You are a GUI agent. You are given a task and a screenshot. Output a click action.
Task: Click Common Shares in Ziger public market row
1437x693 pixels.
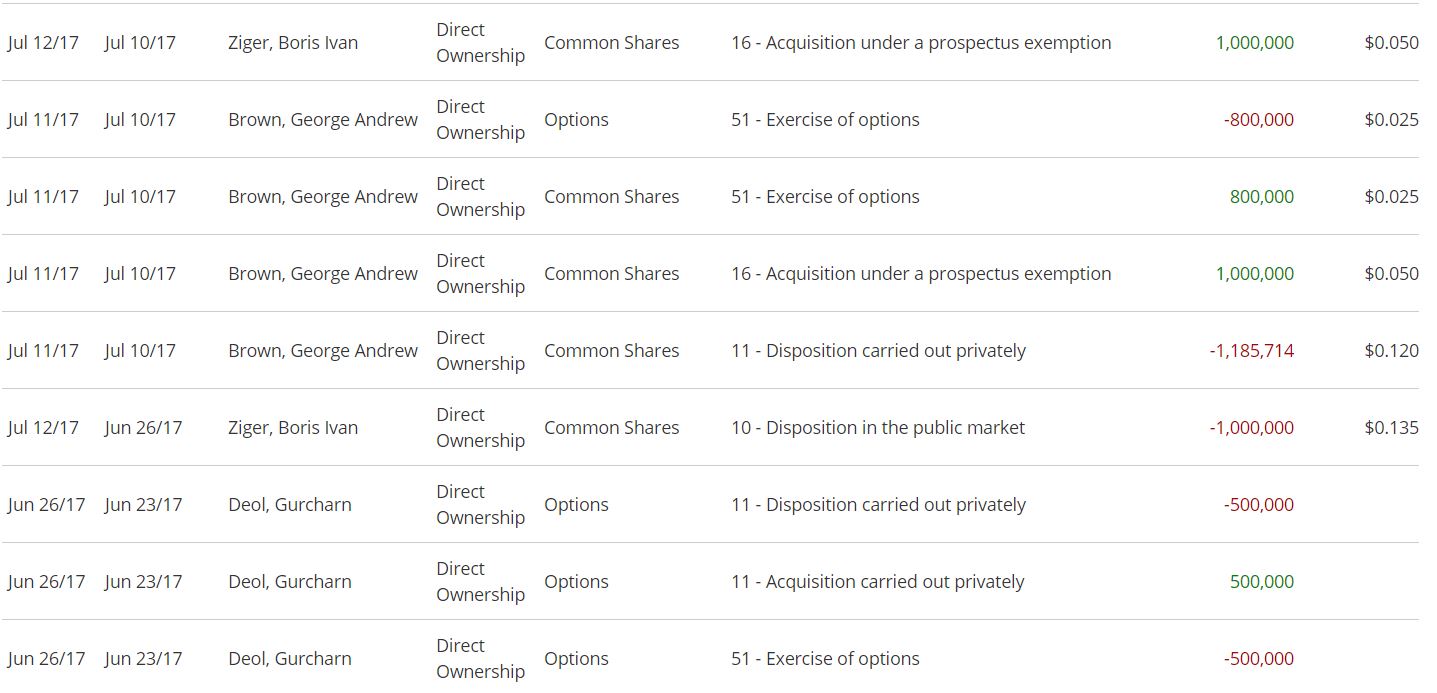[x=611, y=428]
